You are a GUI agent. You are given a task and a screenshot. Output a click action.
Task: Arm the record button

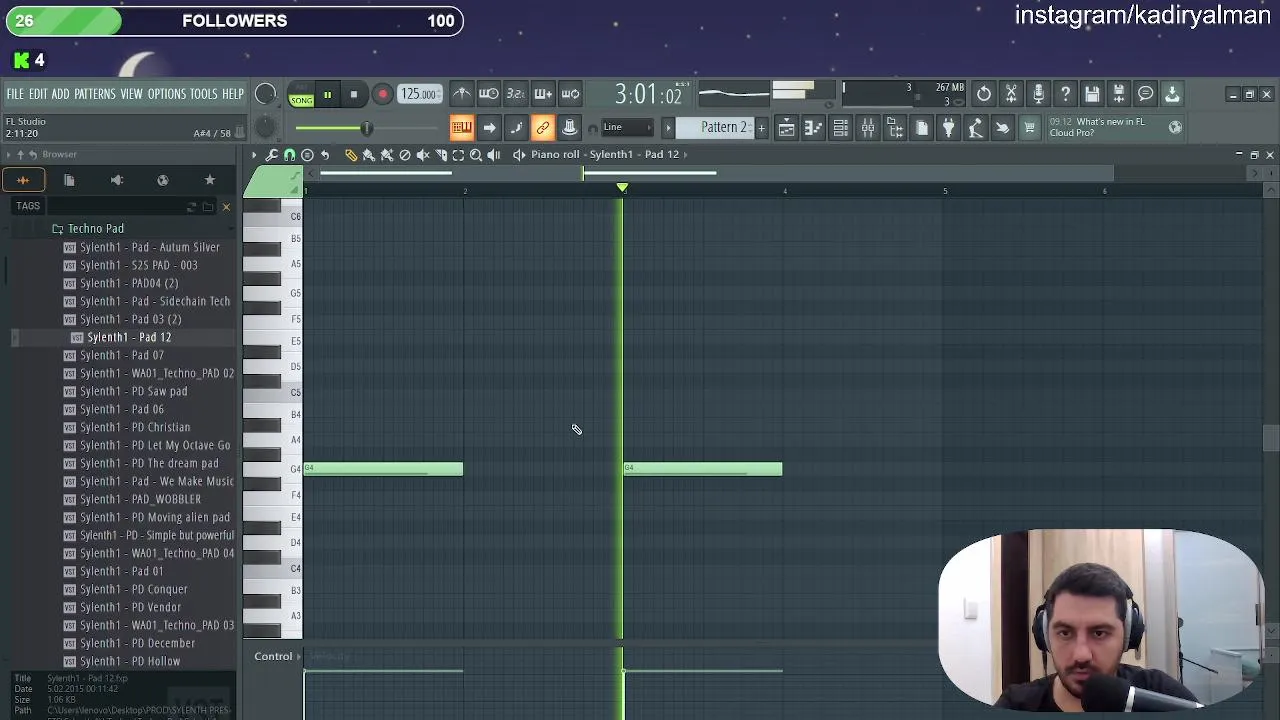tap(382, 95)
